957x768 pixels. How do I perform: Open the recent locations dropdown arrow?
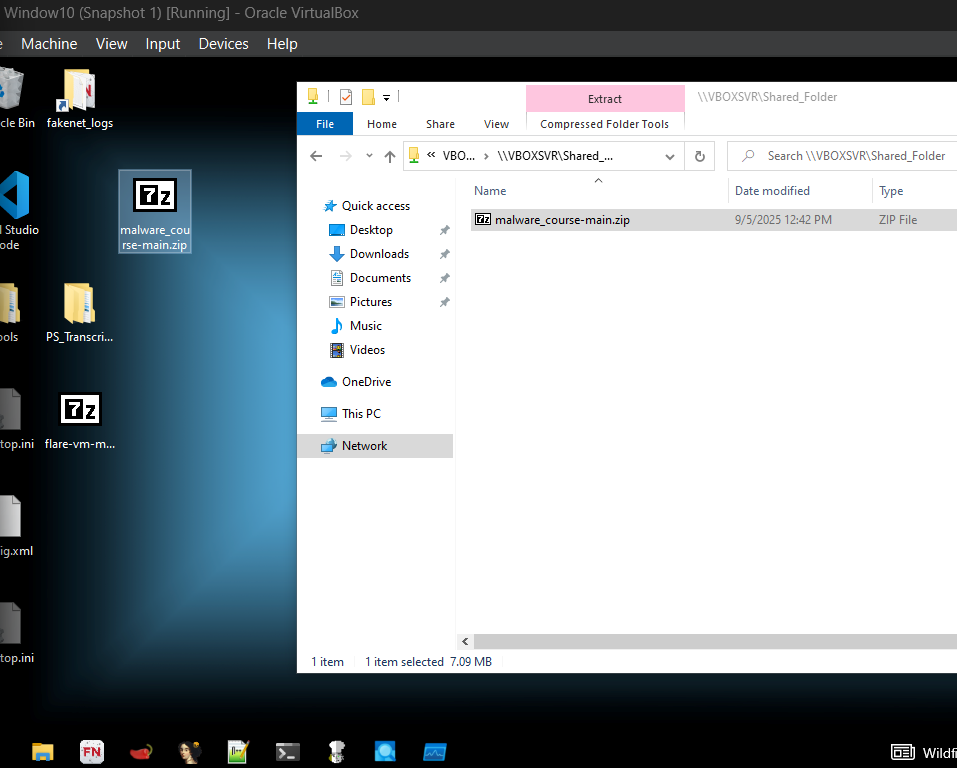point(369,156)
